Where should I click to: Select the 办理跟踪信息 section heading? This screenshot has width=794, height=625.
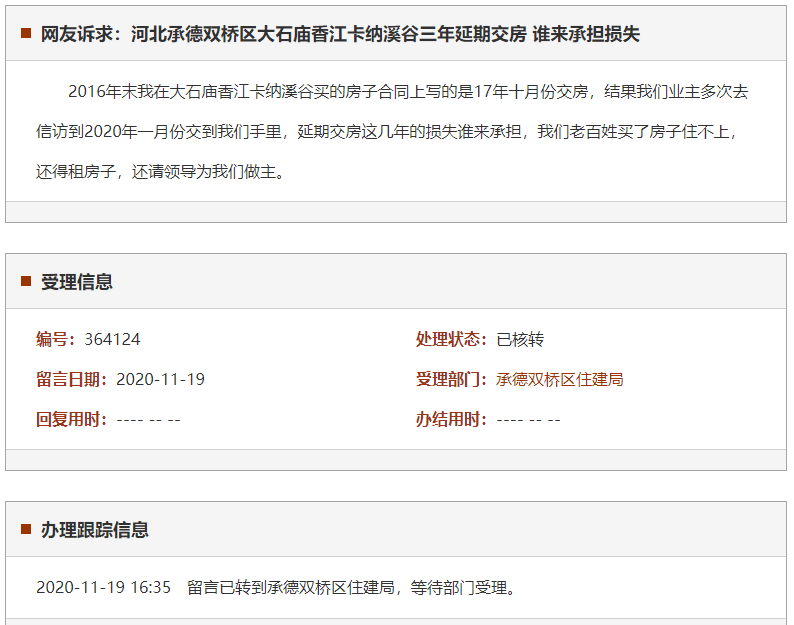(95, 530)
